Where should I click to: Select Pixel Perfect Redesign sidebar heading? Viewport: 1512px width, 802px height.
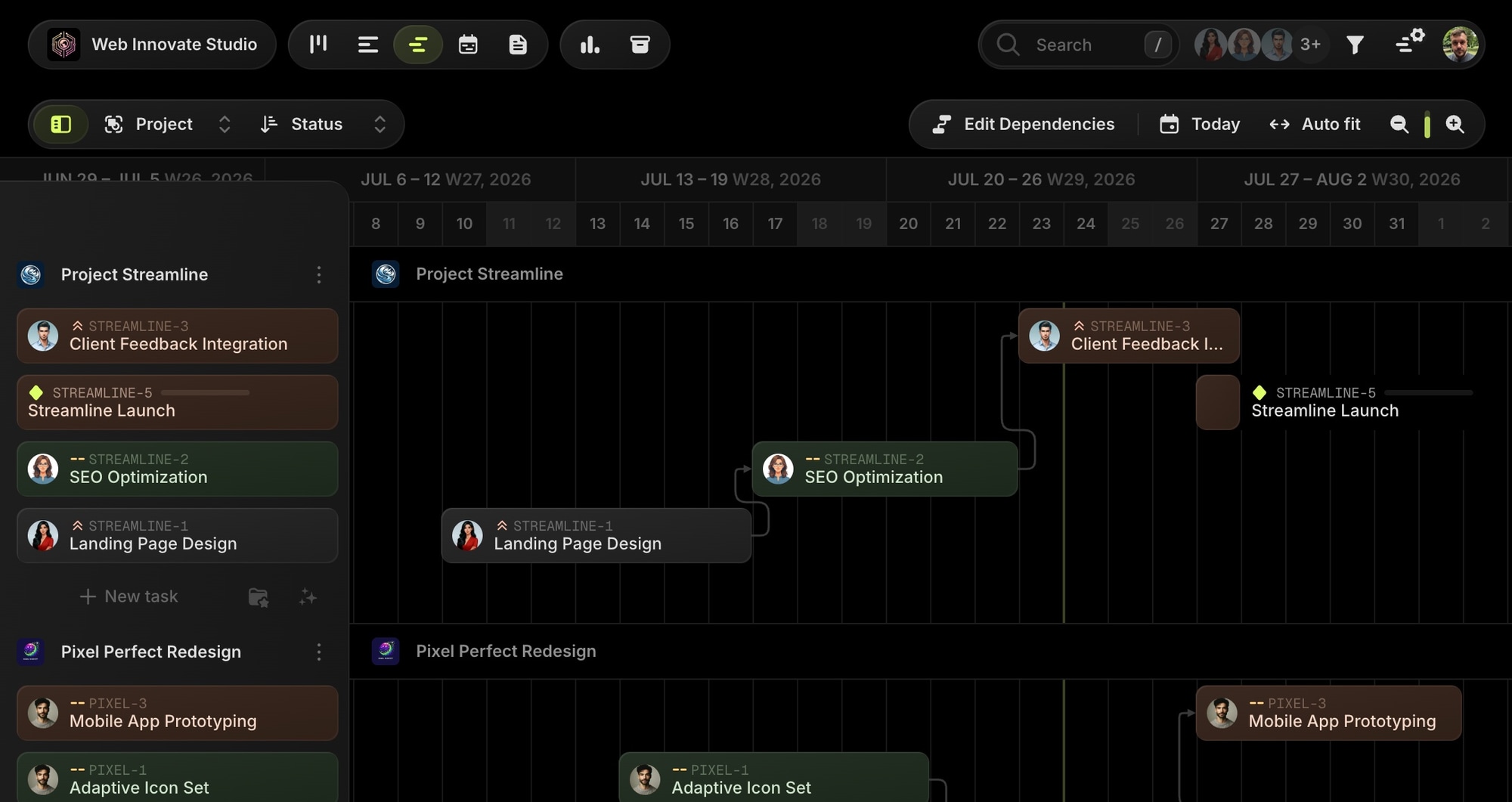151,652
